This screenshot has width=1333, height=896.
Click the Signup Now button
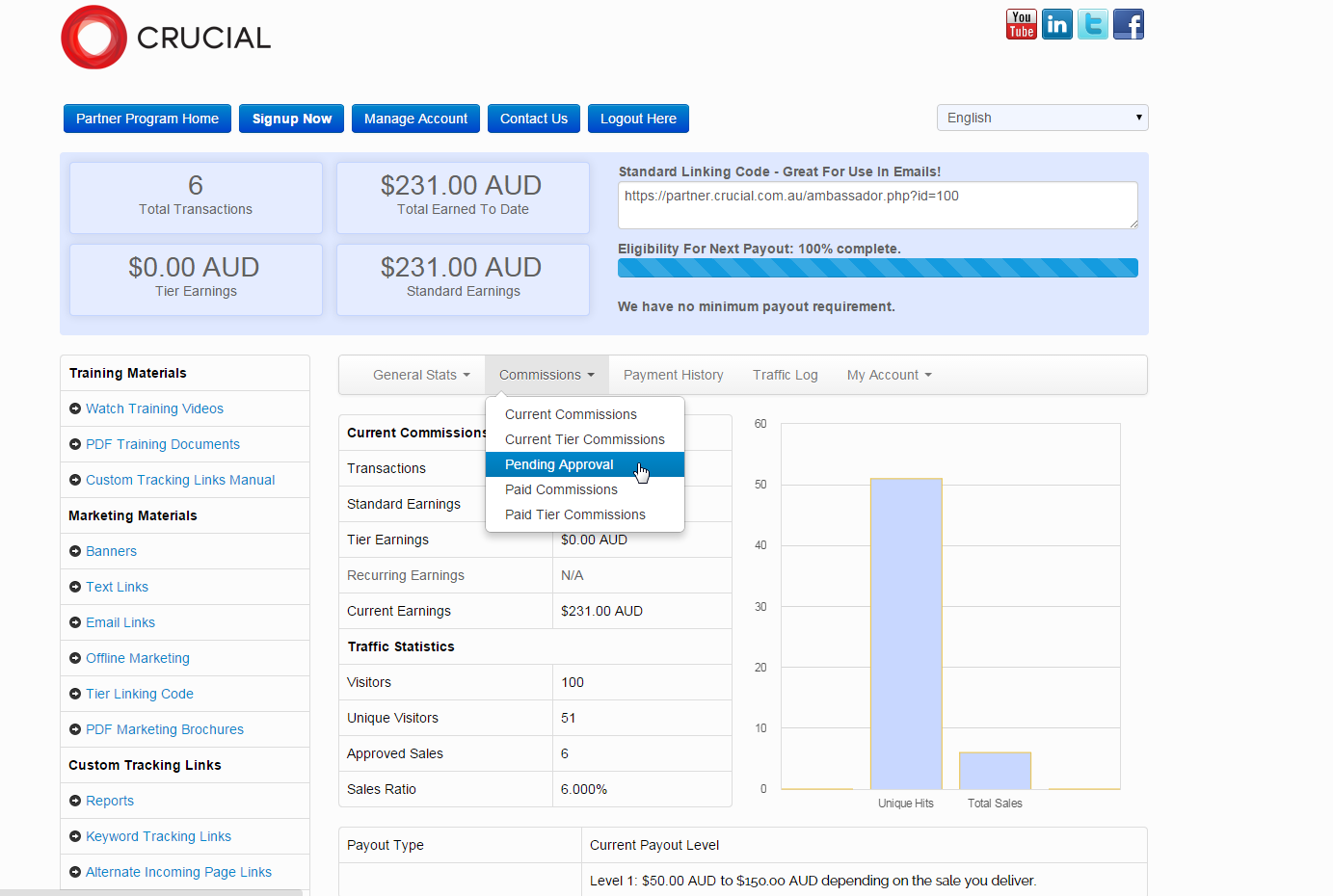point(291,119)
